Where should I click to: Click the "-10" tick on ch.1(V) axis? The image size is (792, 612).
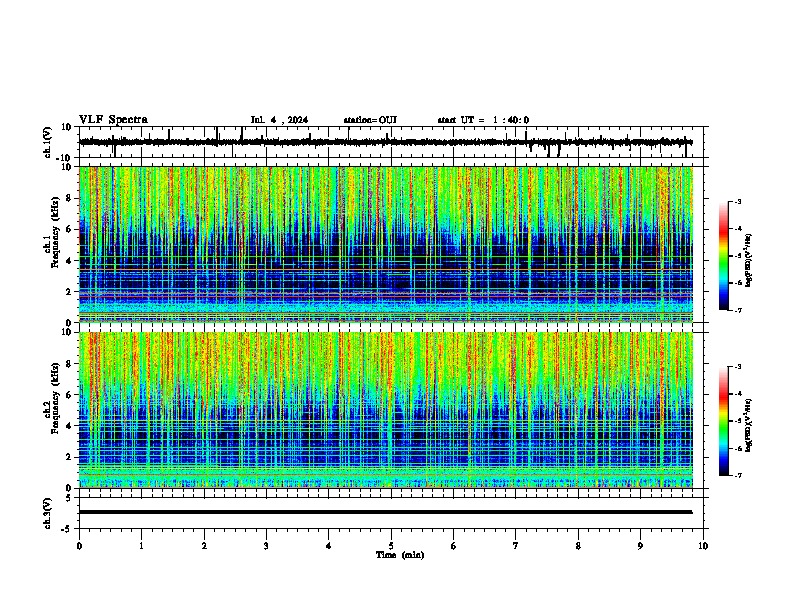coord(65,158)
